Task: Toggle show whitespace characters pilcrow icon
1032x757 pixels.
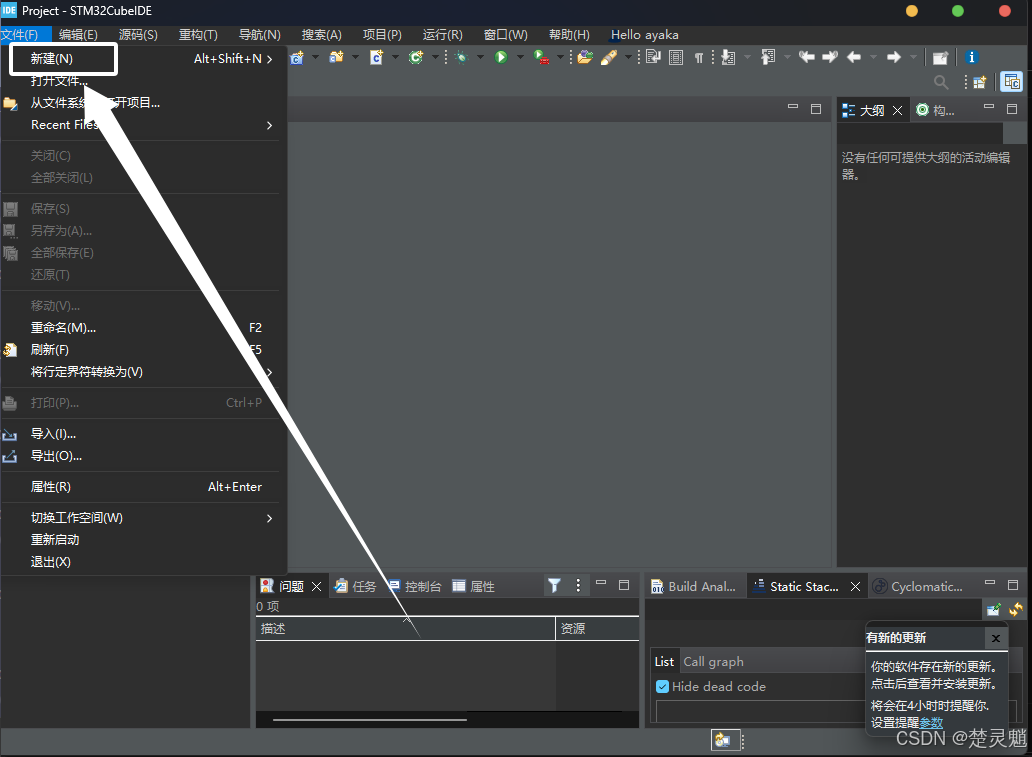Action: (x=699, y=58)
